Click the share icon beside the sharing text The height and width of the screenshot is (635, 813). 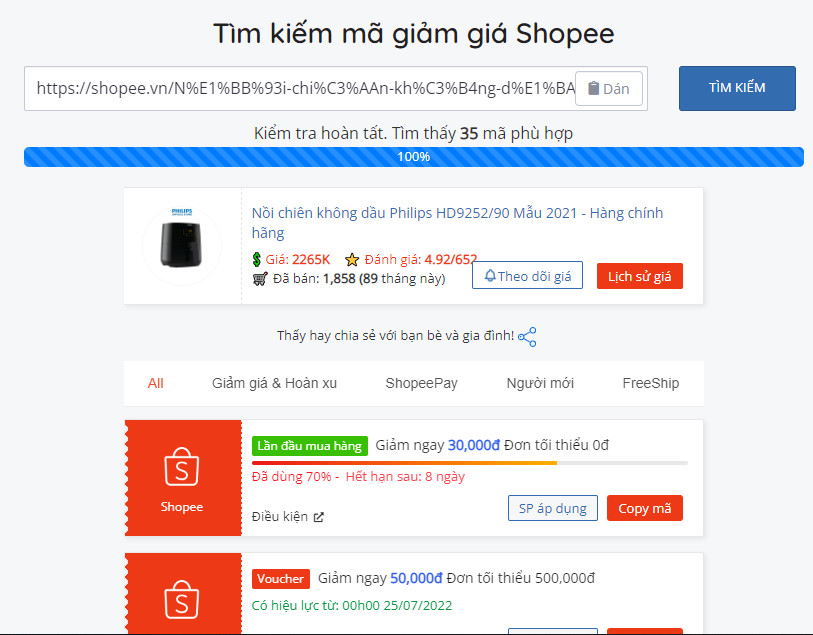[x=527, y=337]
